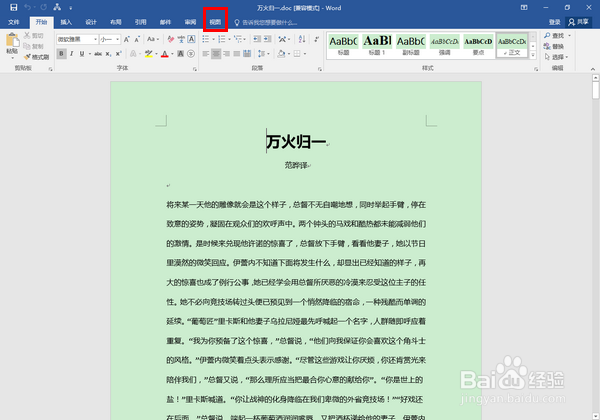Clear all formatting with the eraser icon
Viewport: 600px width, 420px height.
click(x=171, y=39)
